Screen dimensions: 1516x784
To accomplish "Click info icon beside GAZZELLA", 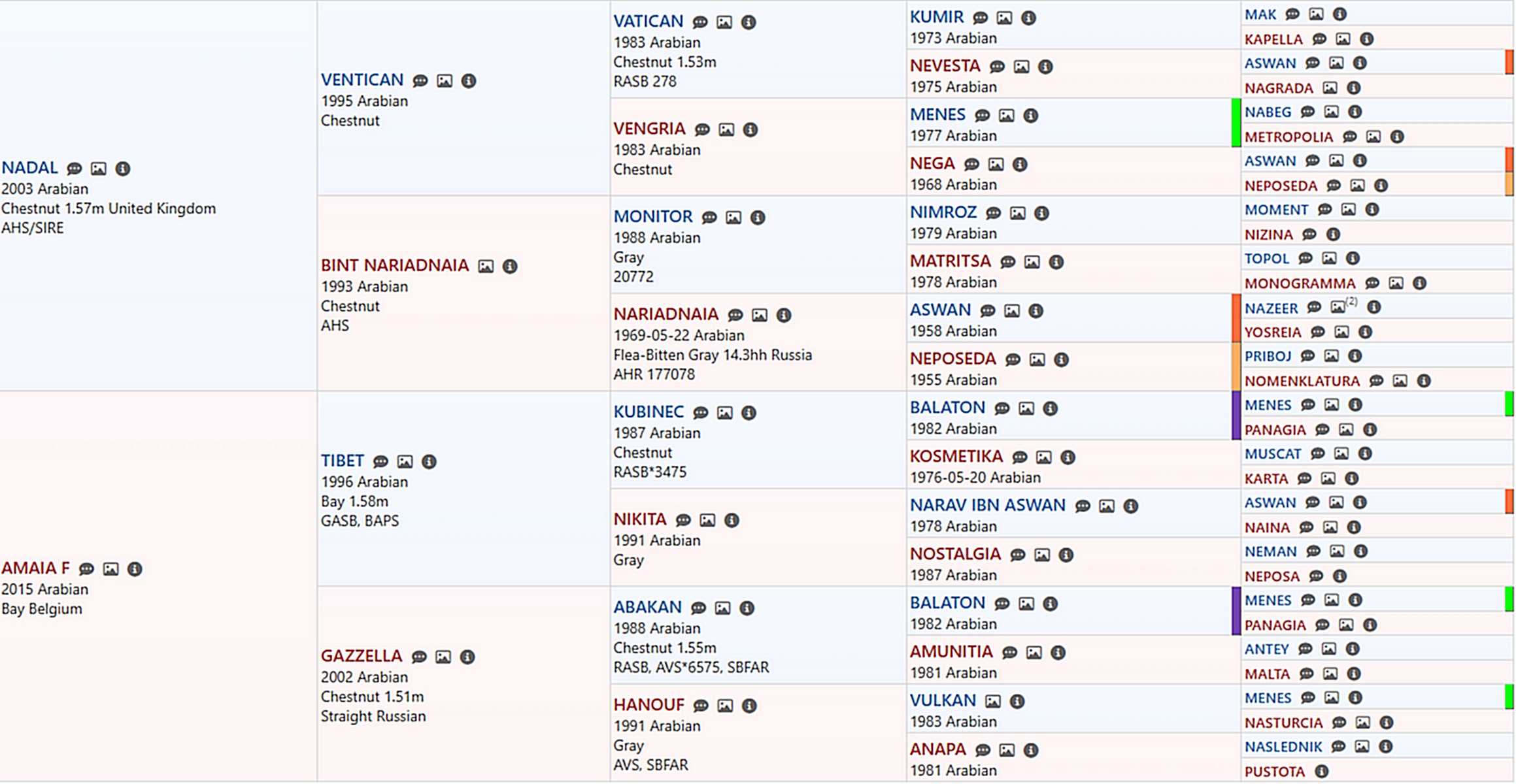I will (x=467, y=657).
